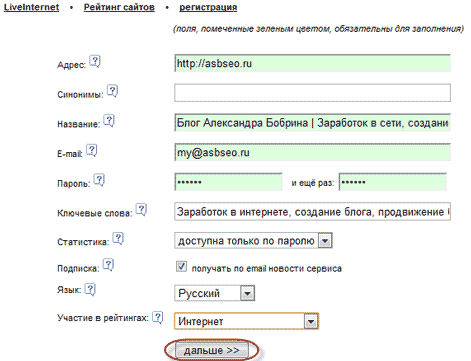Open the регистрация link

(x=208, y=7)
